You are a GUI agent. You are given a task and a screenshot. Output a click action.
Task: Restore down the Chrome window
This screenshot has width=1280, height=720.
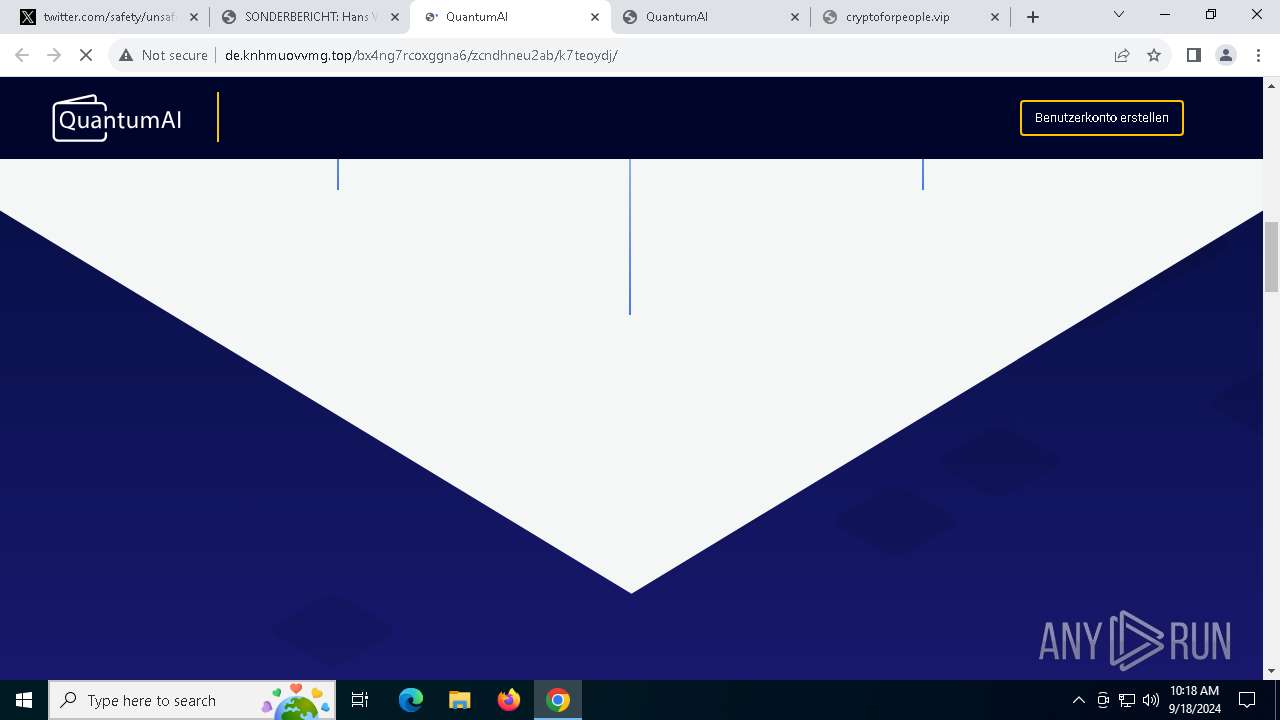pos(1211,14)
